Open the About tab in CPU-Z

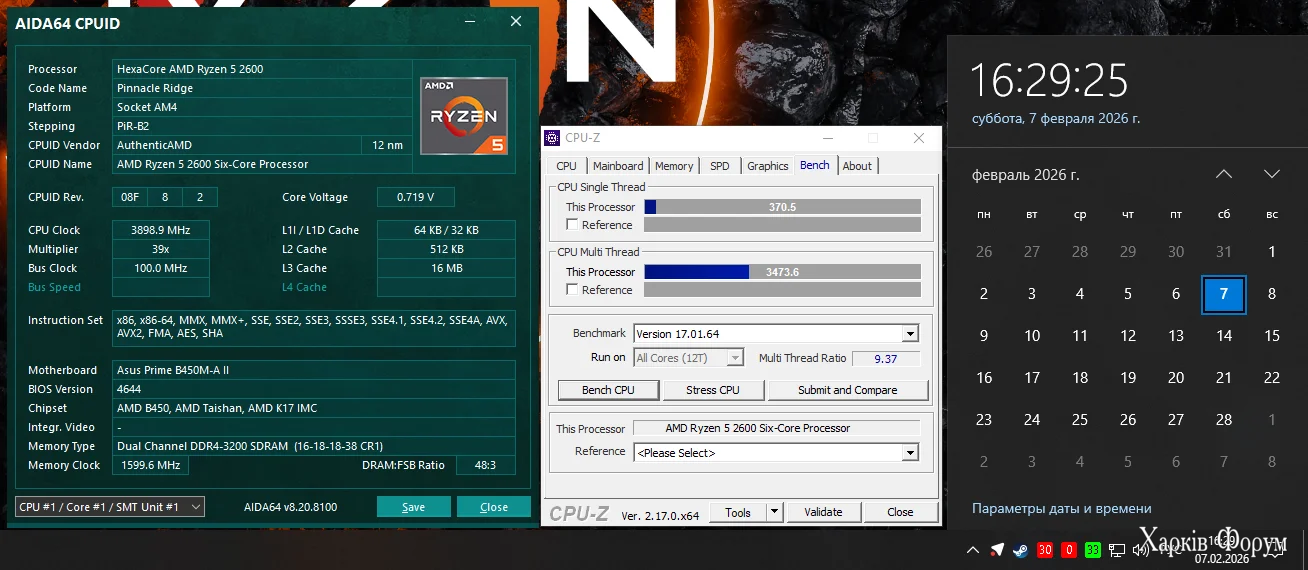[x=857, y=166]
